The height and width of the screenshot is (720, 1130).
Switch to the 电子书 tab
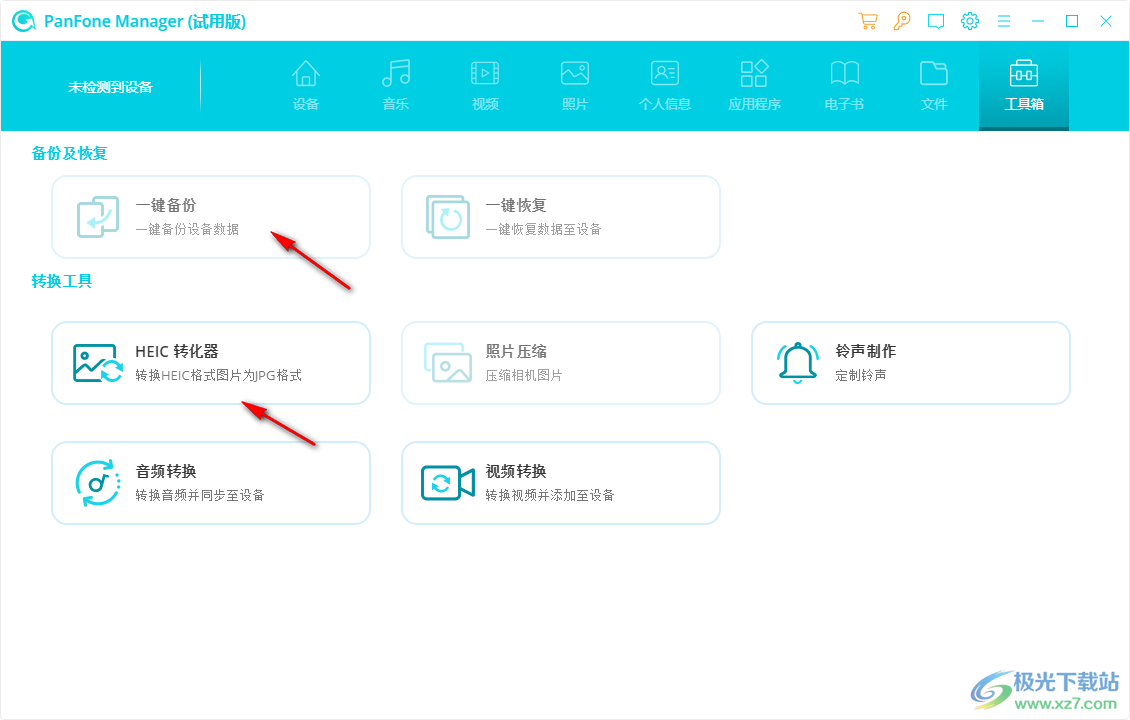pyautogui.click(x=844, y=86)
